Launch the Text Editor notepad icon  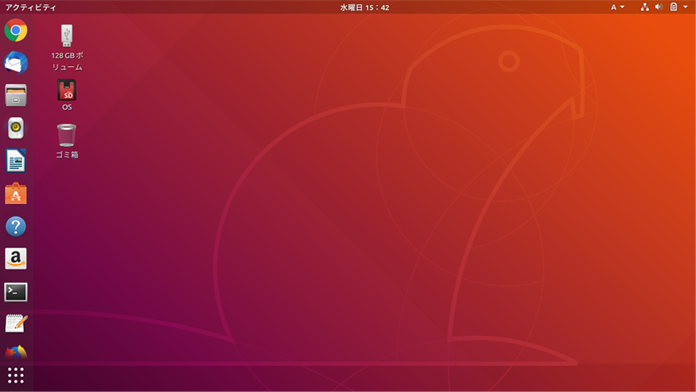[x=16, y=324]
